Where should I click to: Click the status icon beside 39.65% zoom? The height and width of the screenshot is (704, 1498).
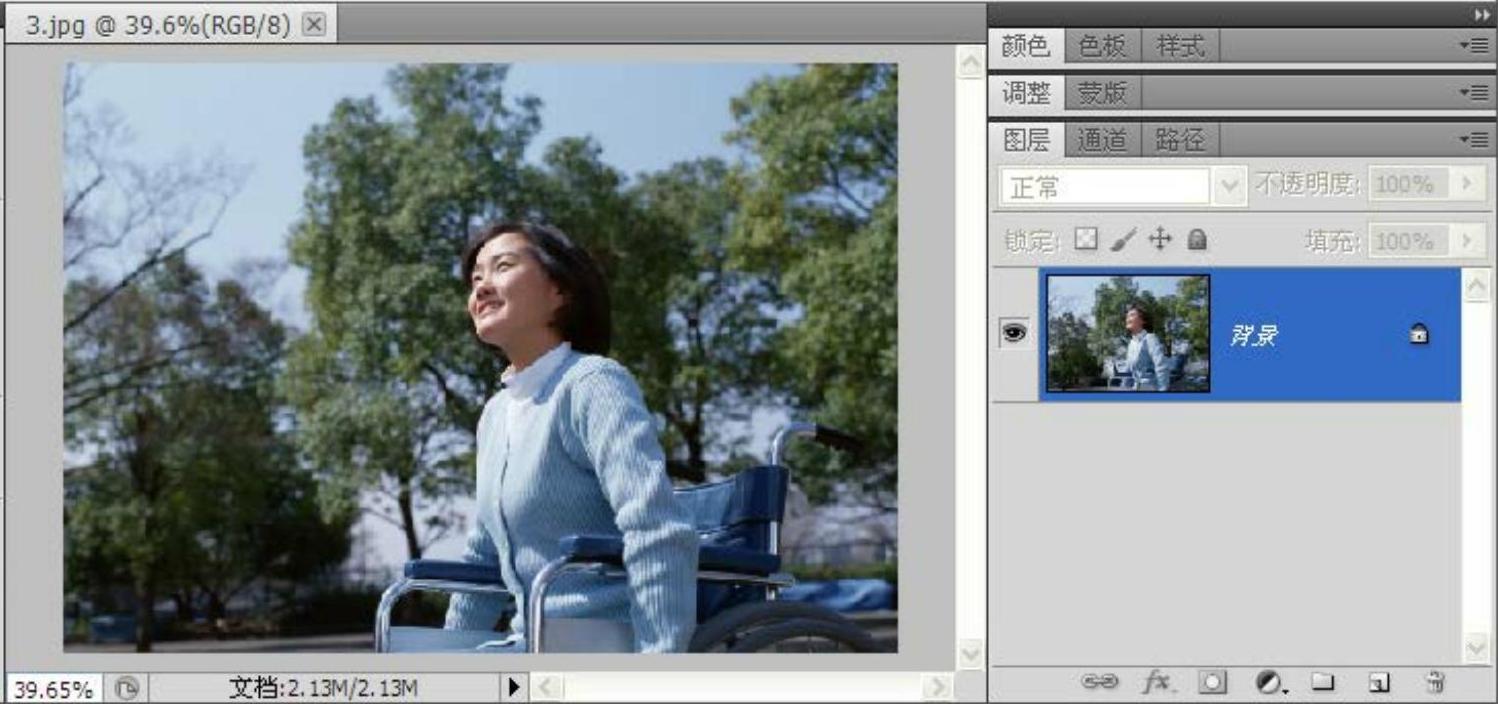tap(128, 689)
